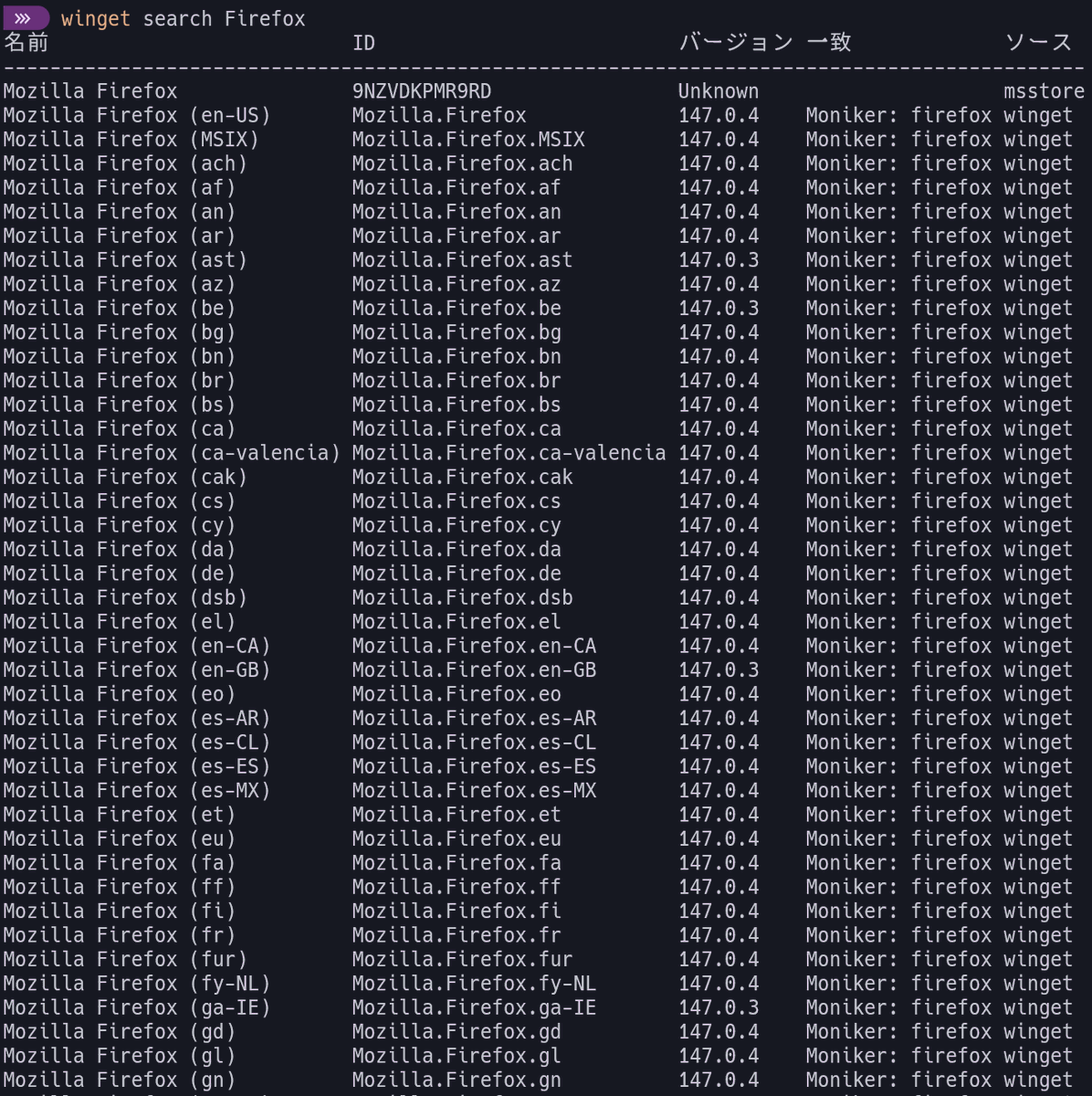Select the ID 9NZVDKPMR9RD
This screenshot has width=1092, height=1096.
pos(422,91)
